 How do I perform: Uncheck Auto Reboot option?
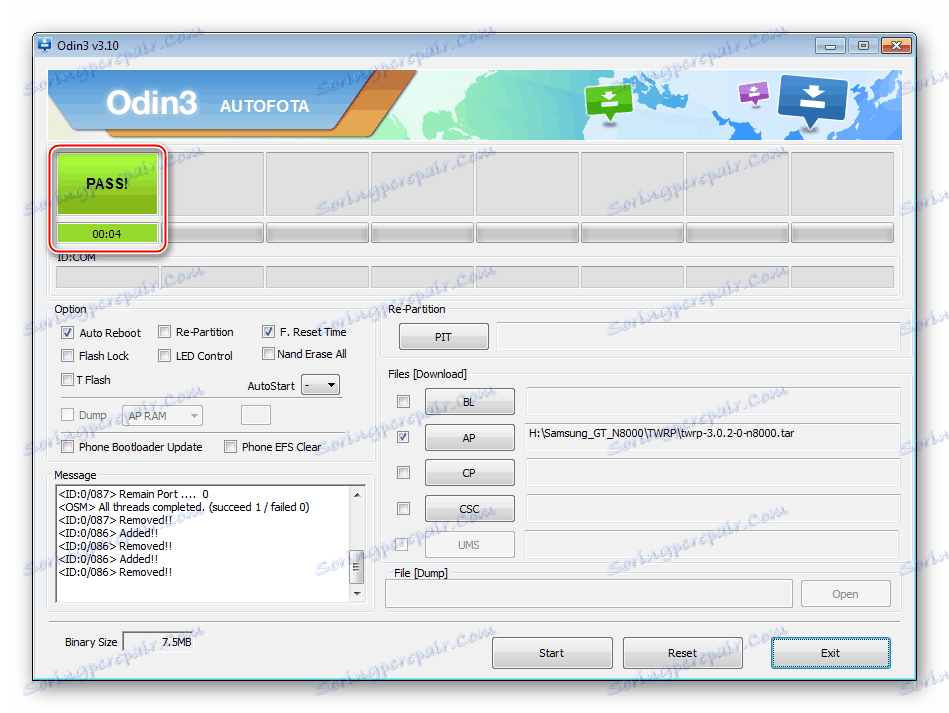click(68, 333)
